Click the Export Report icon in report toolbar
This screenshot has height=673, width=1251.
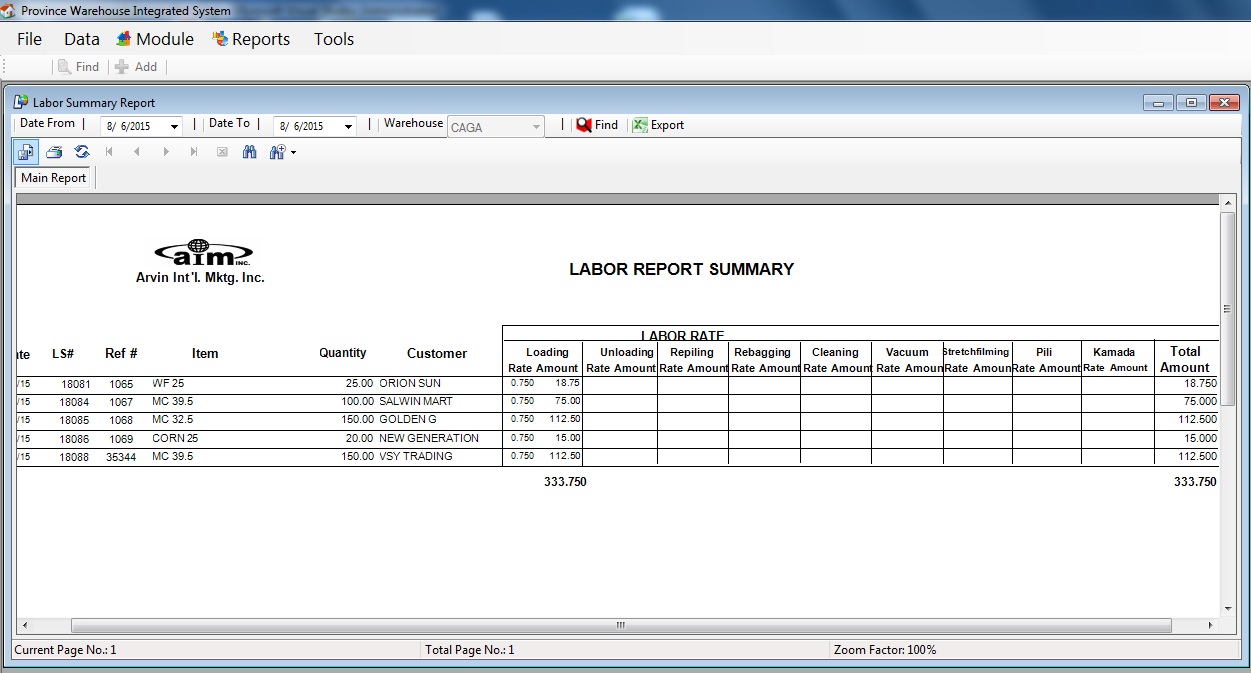[26, 152]
